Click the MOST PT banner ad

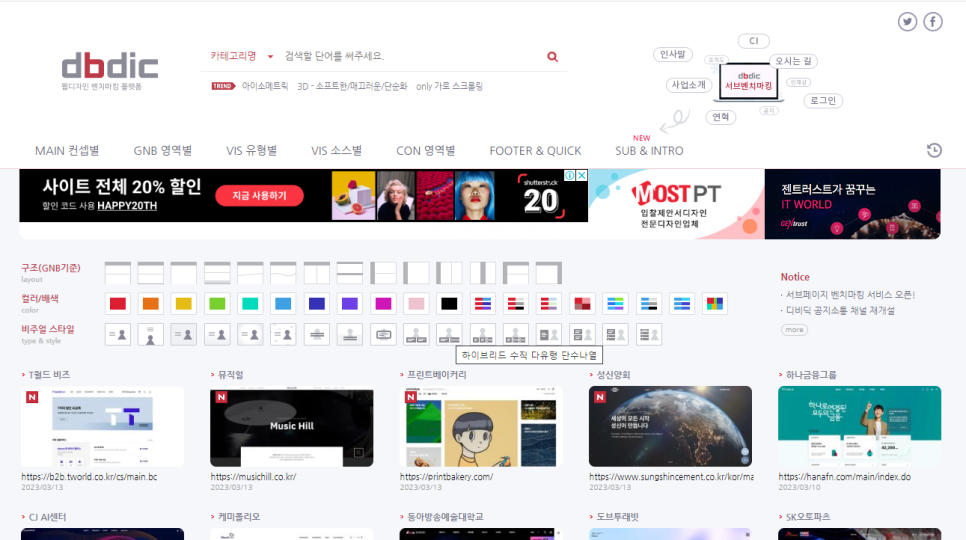coord(676,204)
